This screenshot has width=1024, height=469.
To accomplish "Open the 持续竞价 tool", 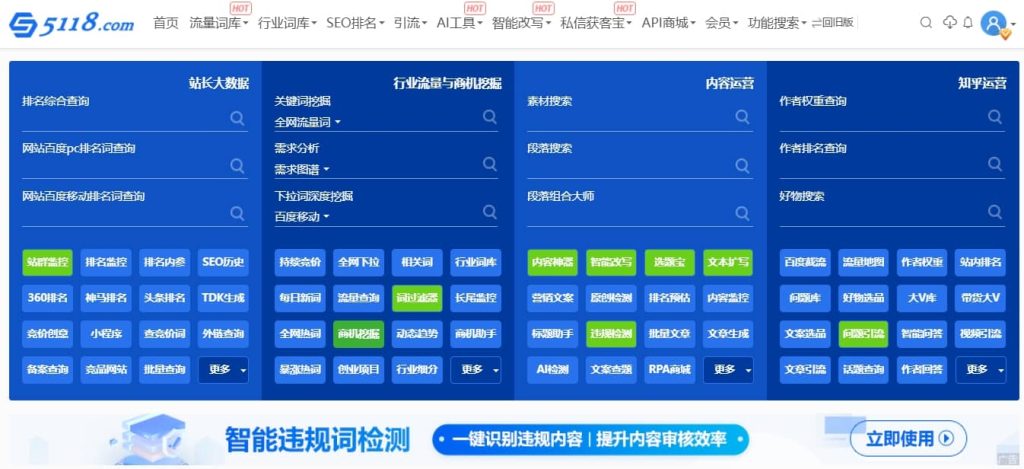I will (x=300, y=262).
